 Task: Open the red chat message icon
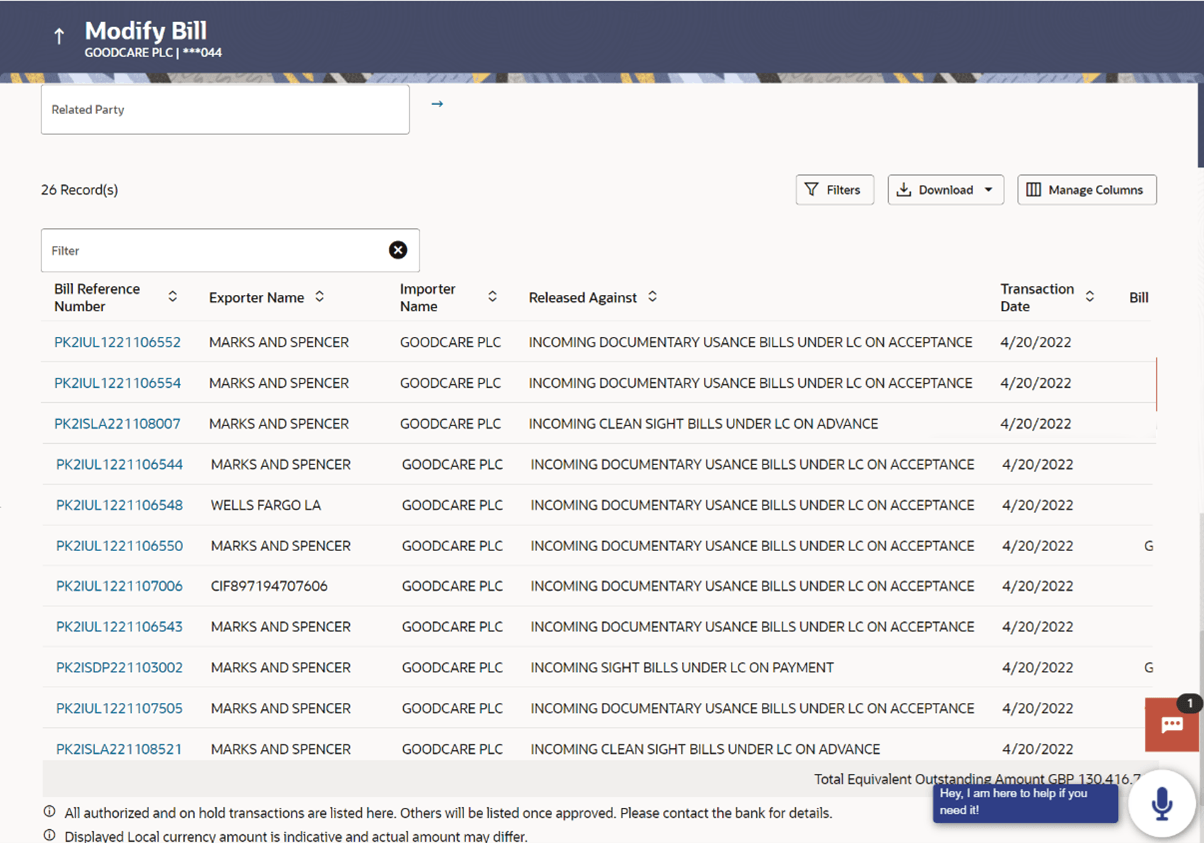pyautogui.click(x=1171, y=725)
